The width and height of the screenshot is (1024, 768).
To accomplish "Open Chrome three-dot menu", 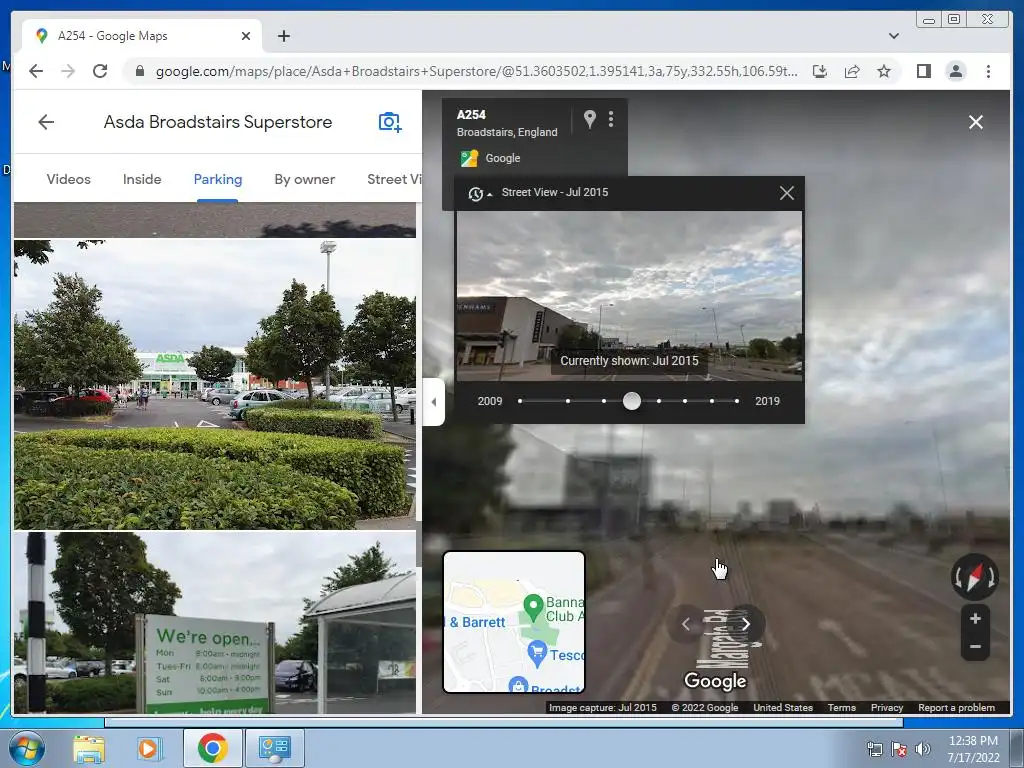I will point(988,71).
